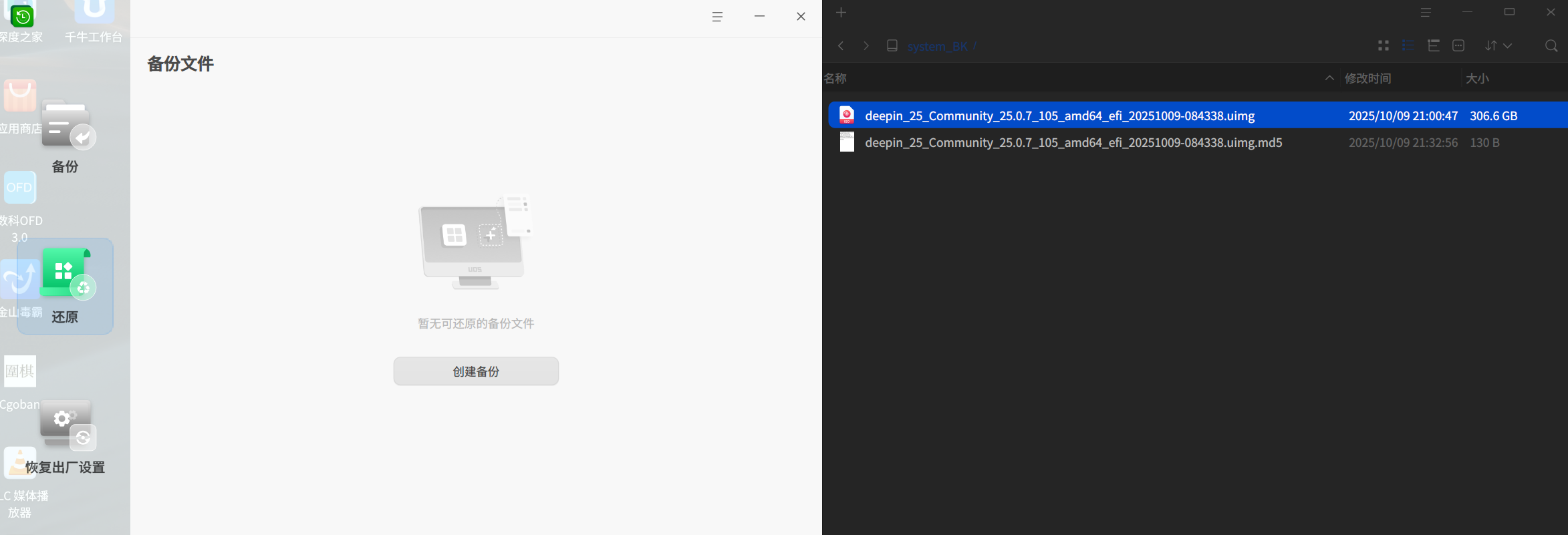Image resolution: width=1568 pixels, height=535 pixels.
Task: Click the md5 text document file icon
Action: (847, 142)
